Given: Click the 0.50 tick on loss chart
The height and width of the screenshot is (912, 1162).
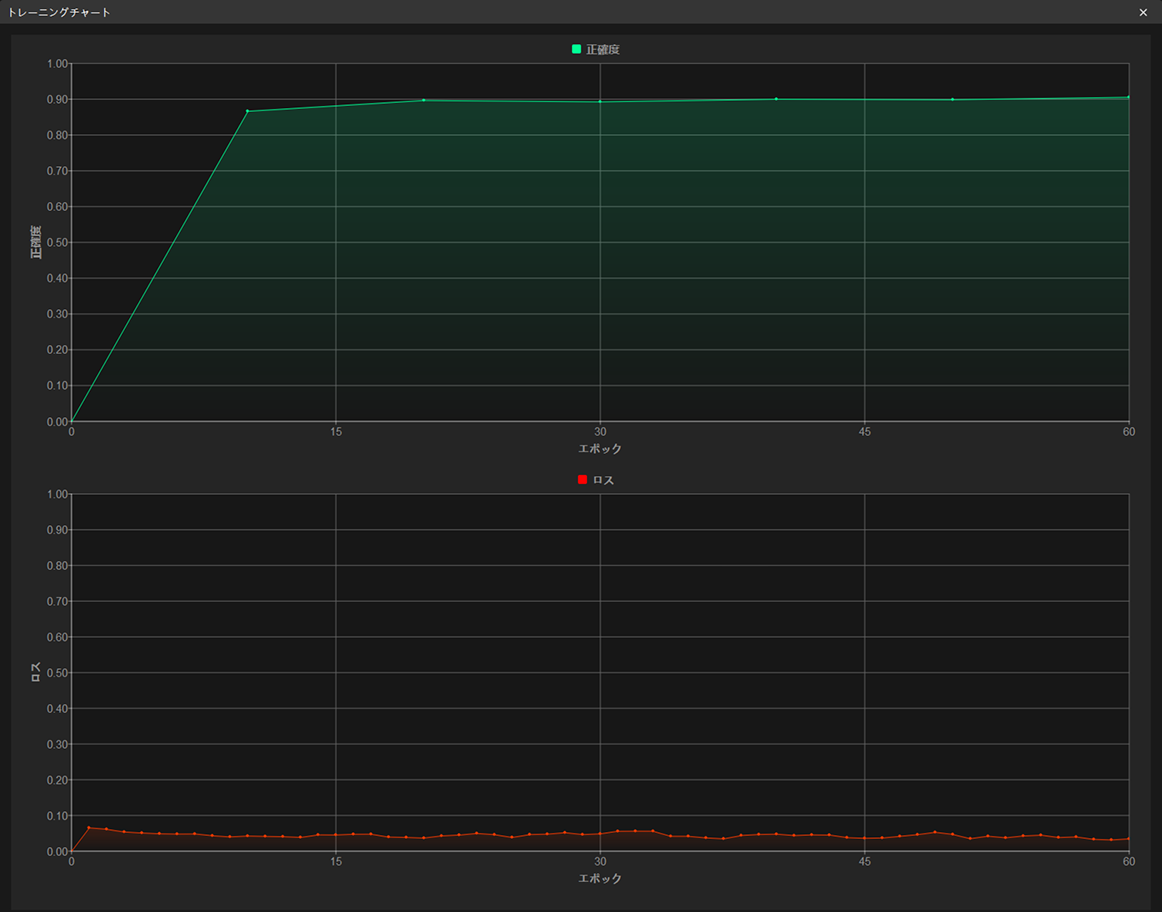Looking at the screenshot, I should [57, 673].
